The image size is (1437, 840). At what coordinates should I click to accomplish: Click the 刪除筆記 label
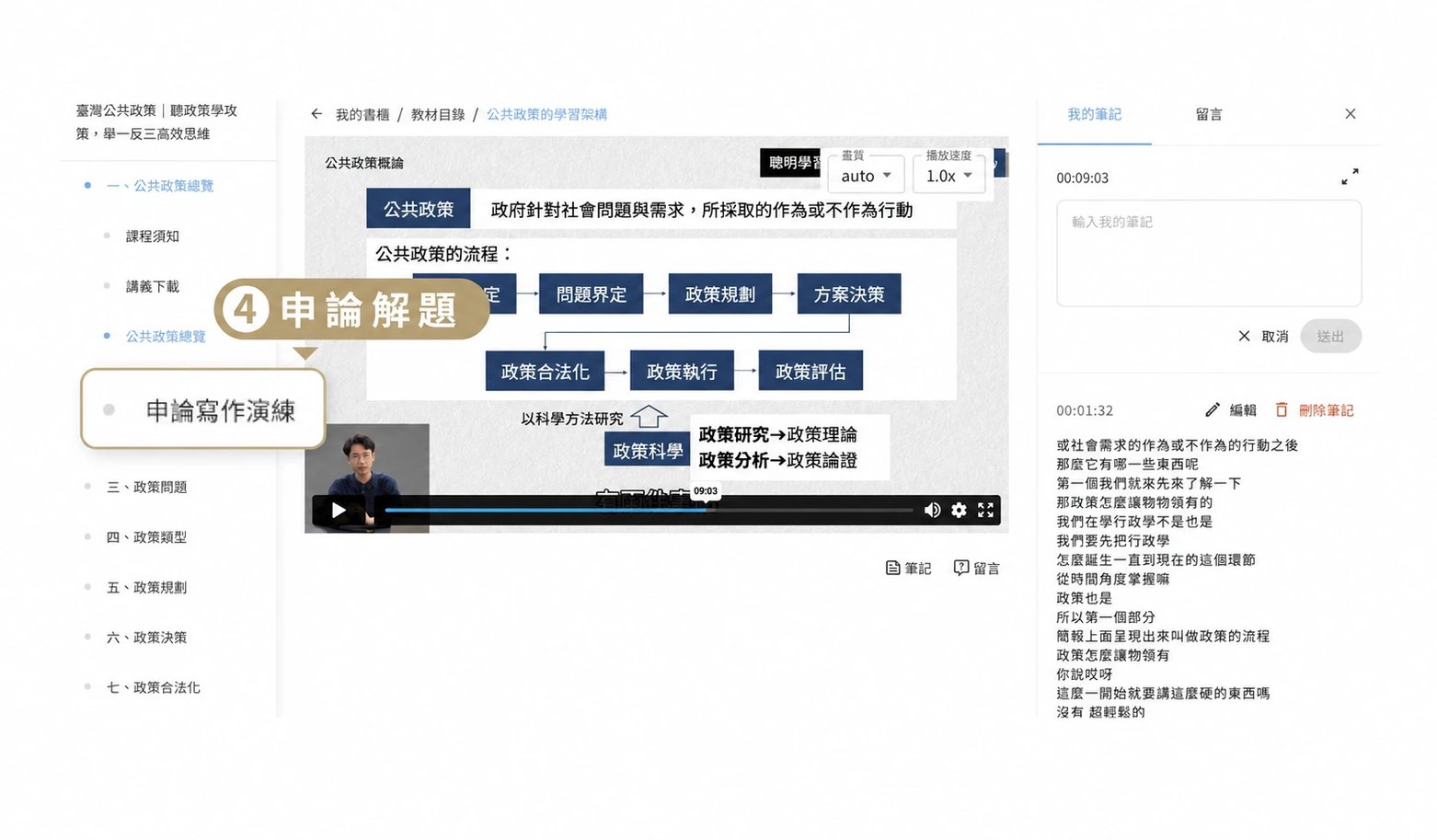click(x=1326, y=410)
